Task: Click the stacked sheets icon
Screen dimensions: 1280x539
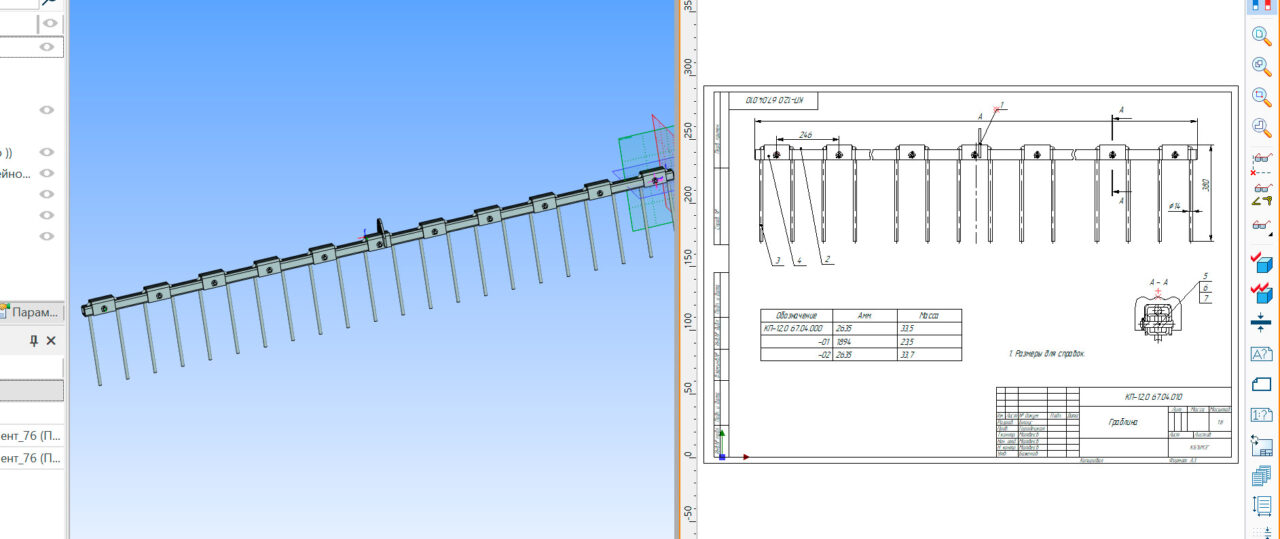Action: [1261, 477]
